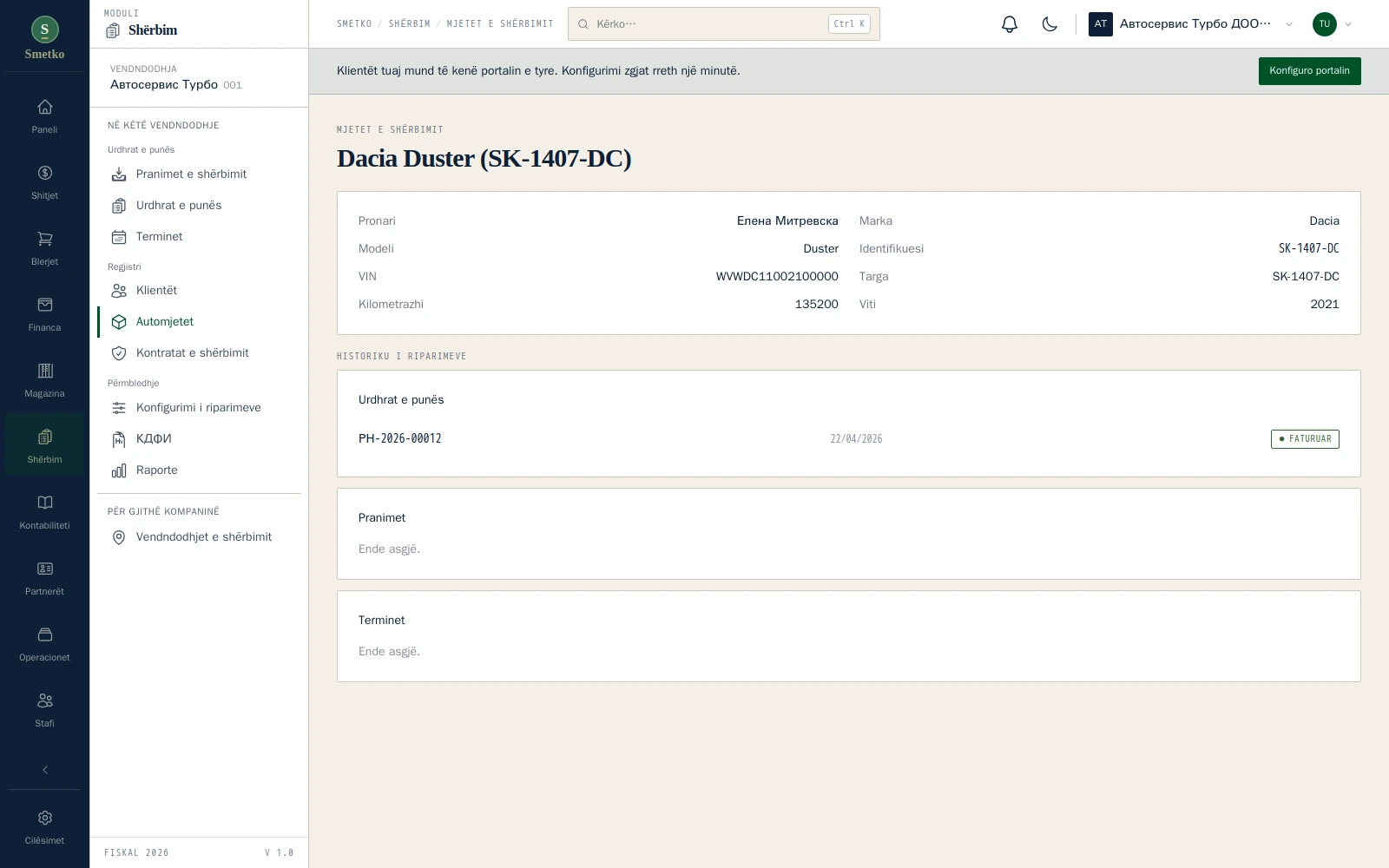Click SHËRBIM breadcrumb link
The height and width of the screenshot is (868, 1389).
[x=410, y=24]
